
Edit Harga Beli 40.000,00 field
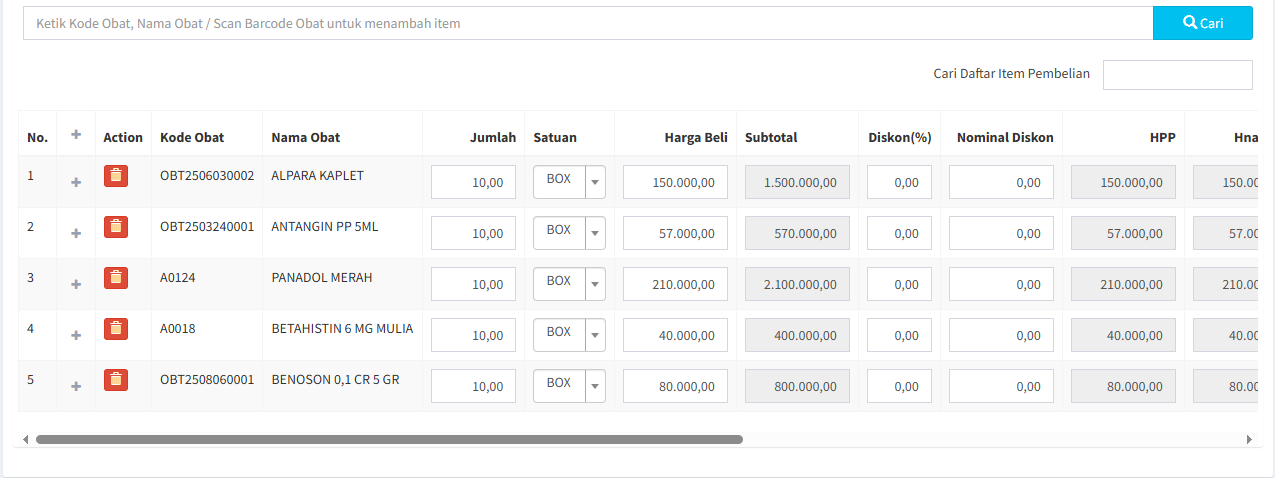[675, 335]
